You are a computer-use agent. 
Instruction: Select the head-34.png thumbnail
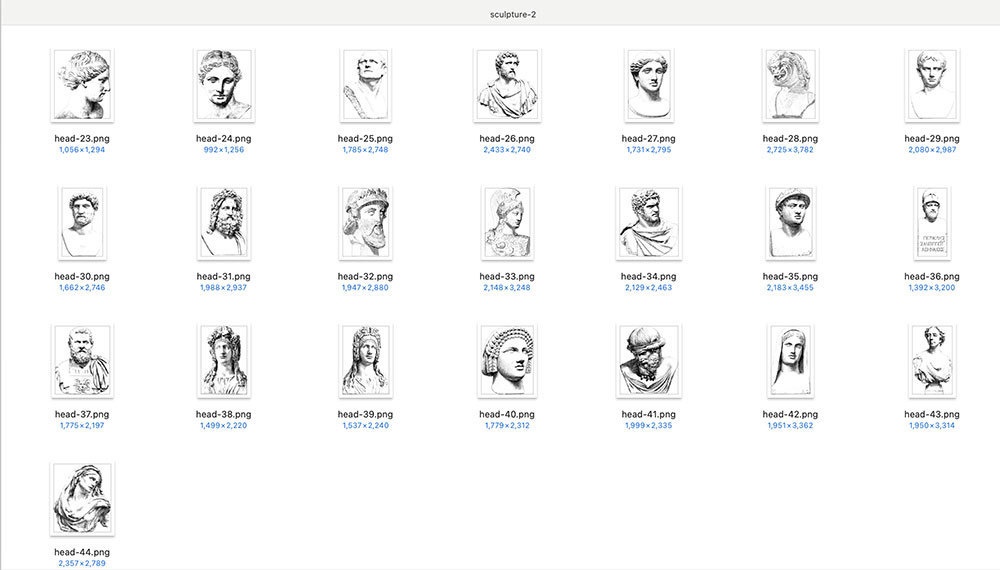point(649,223)
